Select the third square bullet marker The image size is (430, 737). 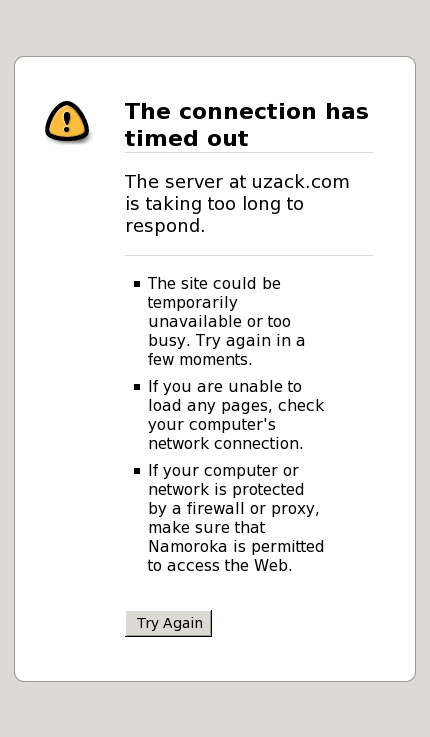point(137,470)
